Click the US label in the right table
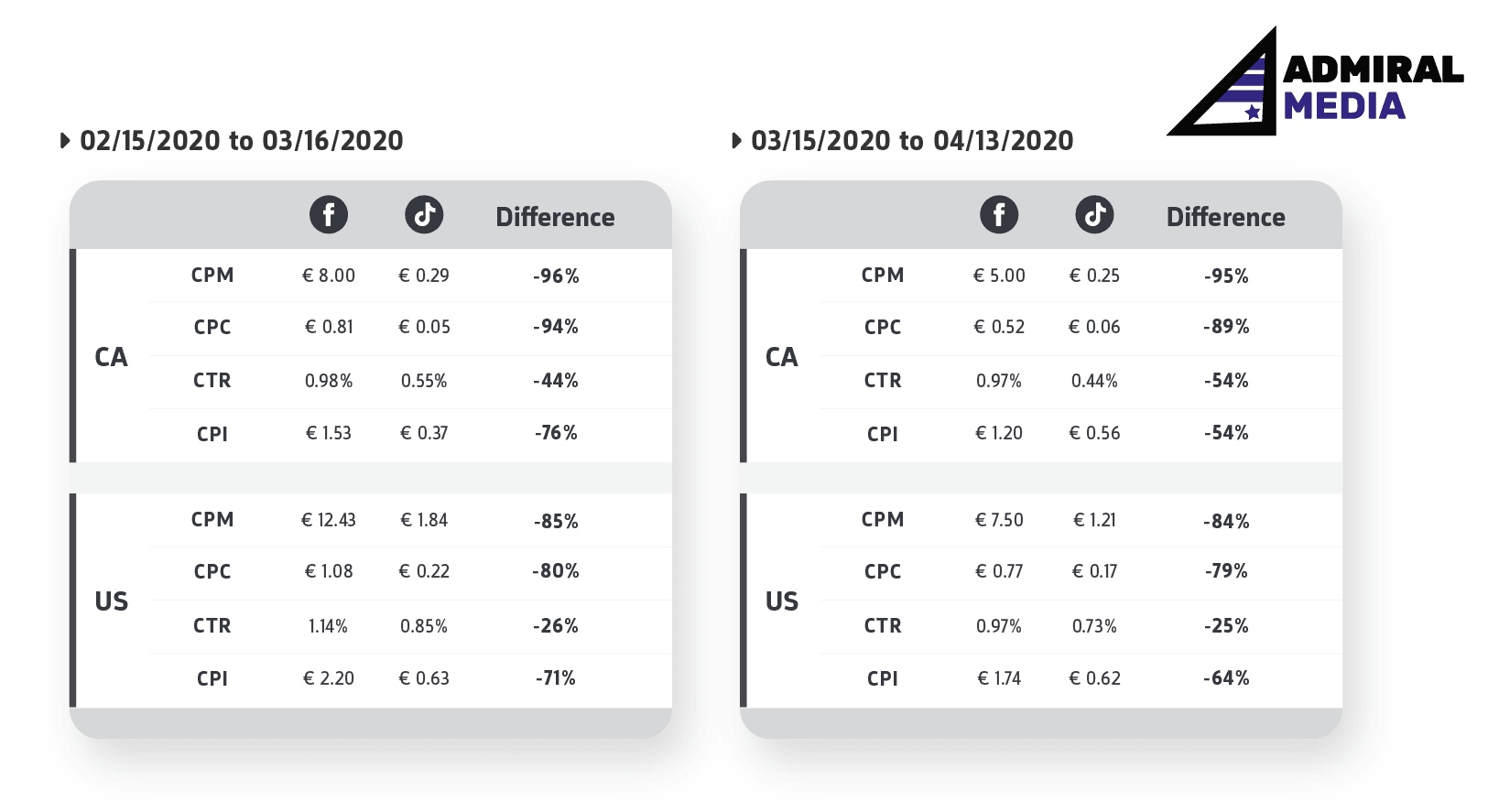The width and height of the screenshot is (1488, 812). tap(782, 601)
